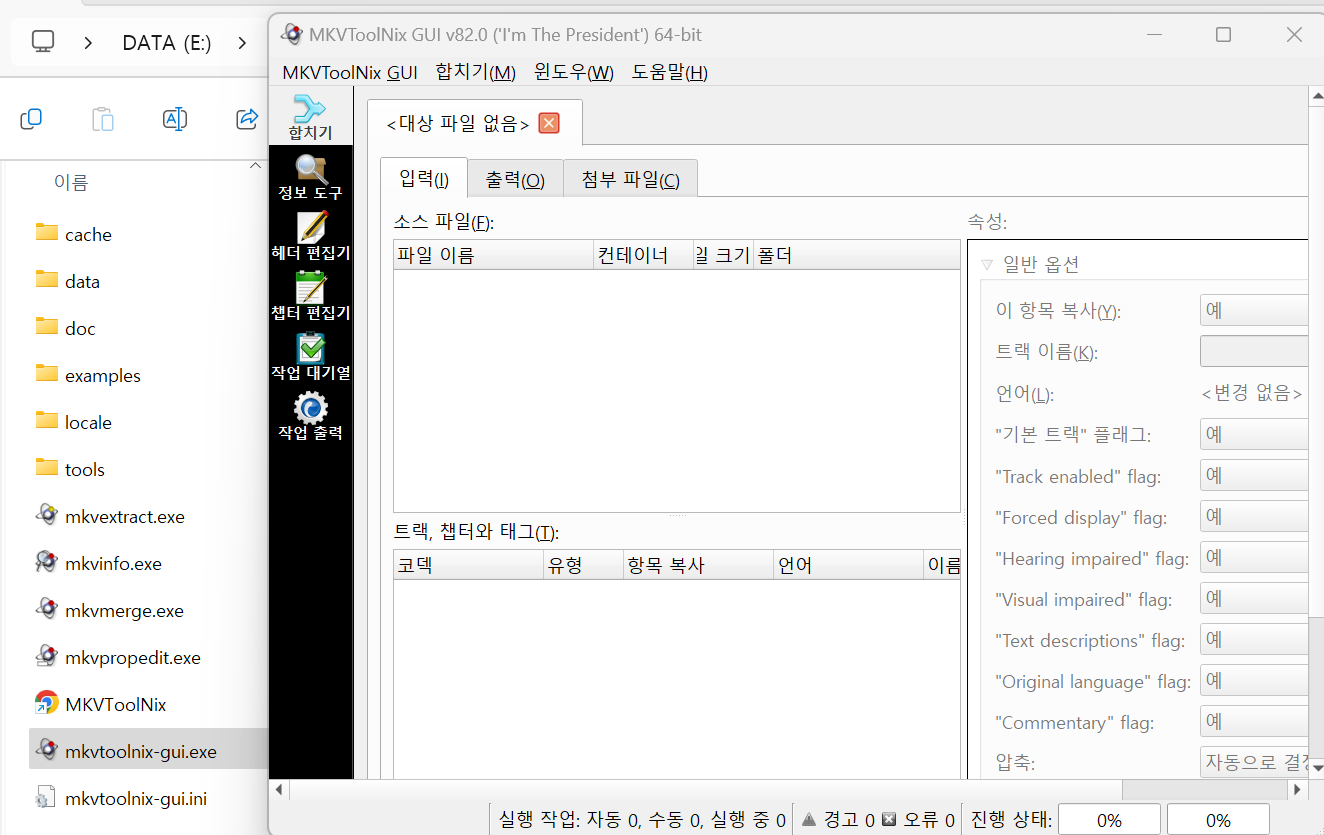Switch to the 첨부 파일(C) tab
Screen dimensions: 1324x835
pyautogui.click(x=630, y=180)
